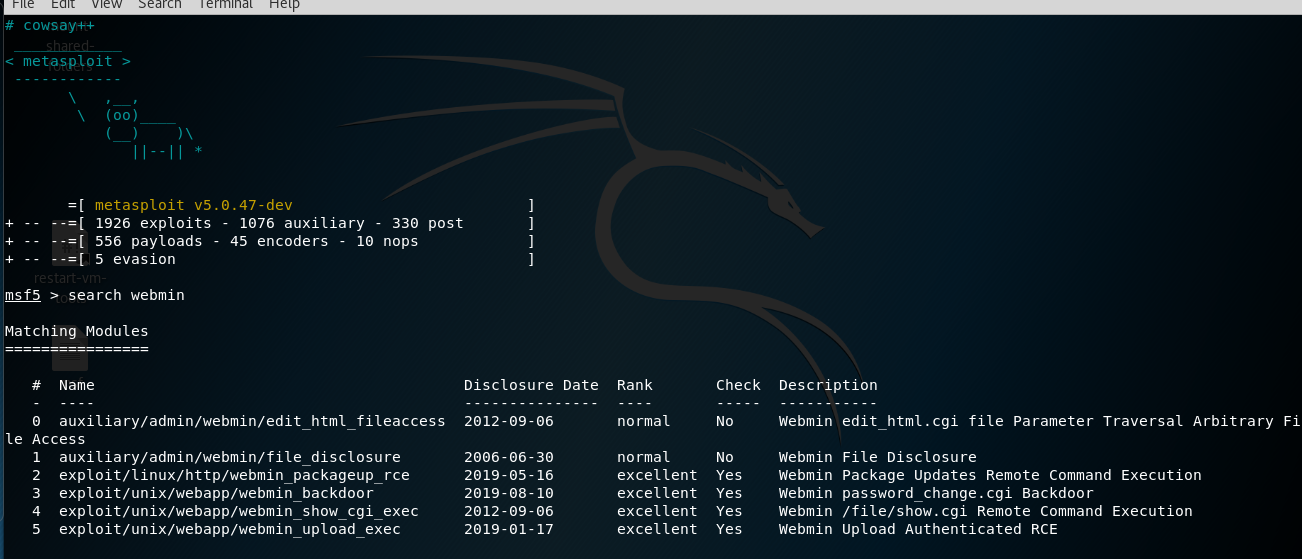This screenshot has height=559, width=1302.
Task: Click 'Yes' check value of webmin_upload_exec row
Action: click(x=729, y=530)
